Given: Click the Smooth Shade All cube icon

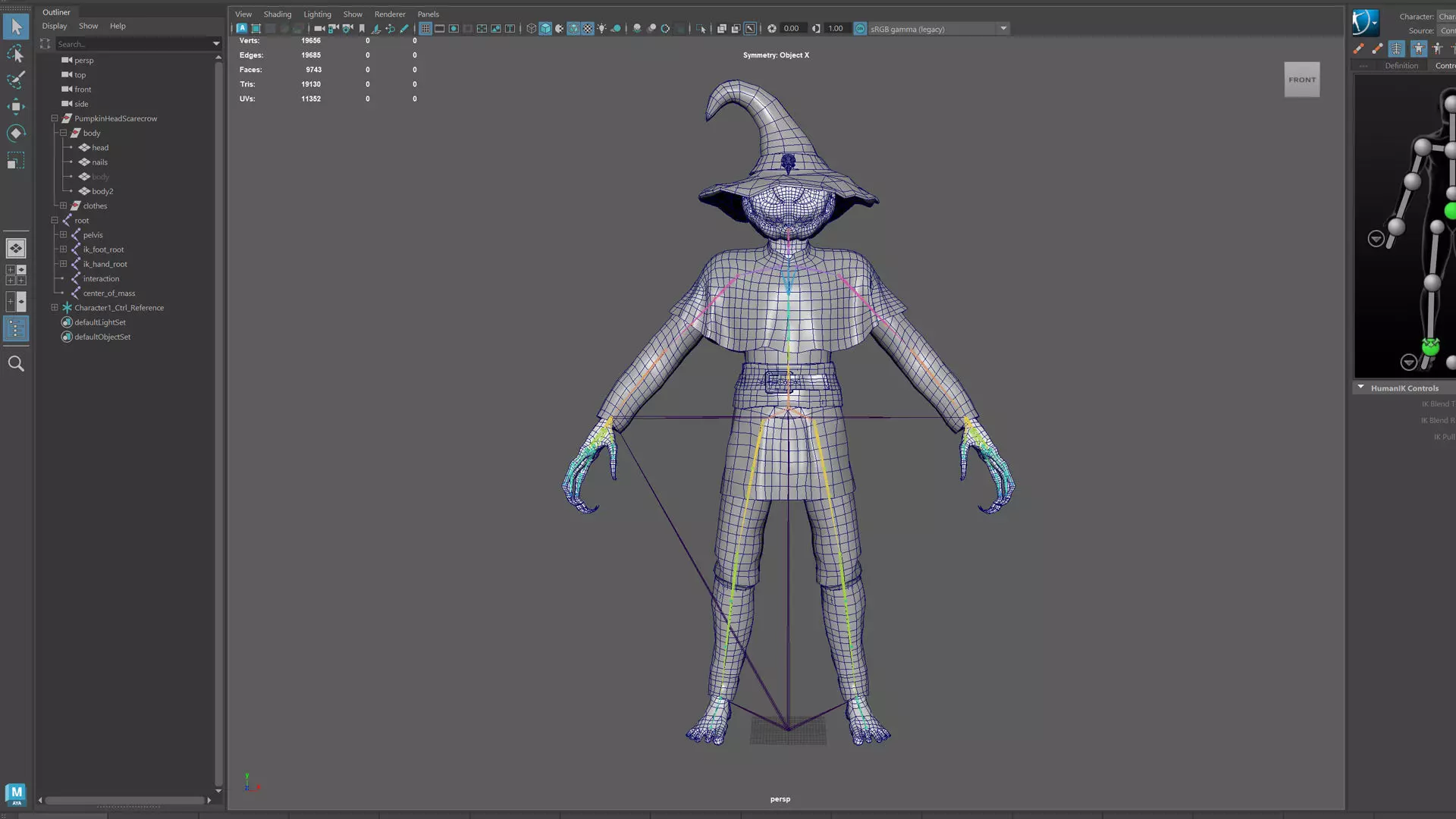Looking at the screenshot, I should (x=545, y=29).
